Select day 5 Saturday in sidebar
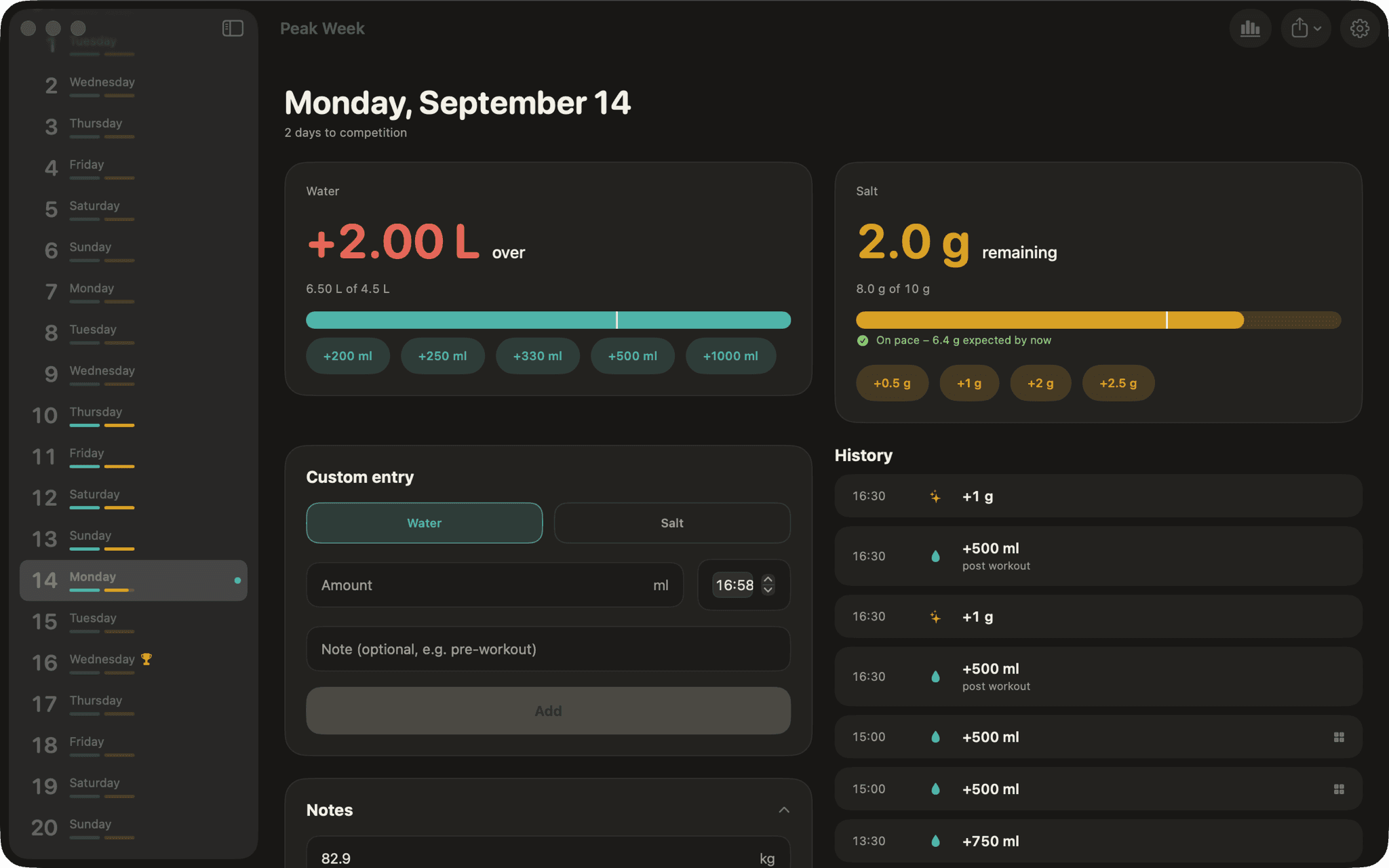The width and height of the screenshot is (1389, 868). (134, 210)
